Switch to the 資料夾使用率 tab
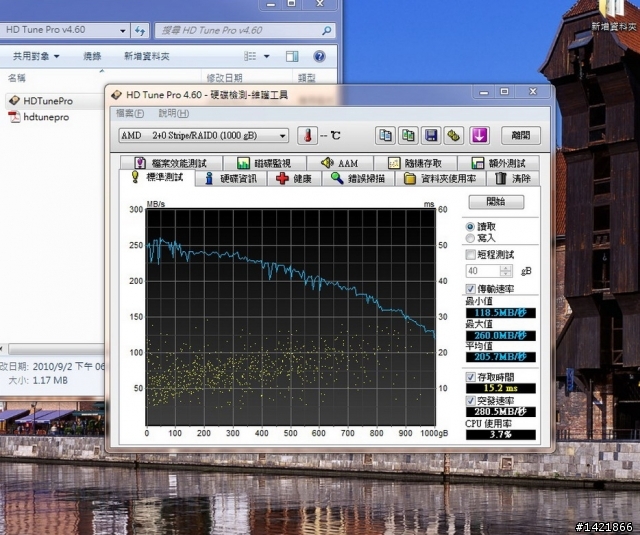Screen dimensions: 640x535 coord(440,178)
